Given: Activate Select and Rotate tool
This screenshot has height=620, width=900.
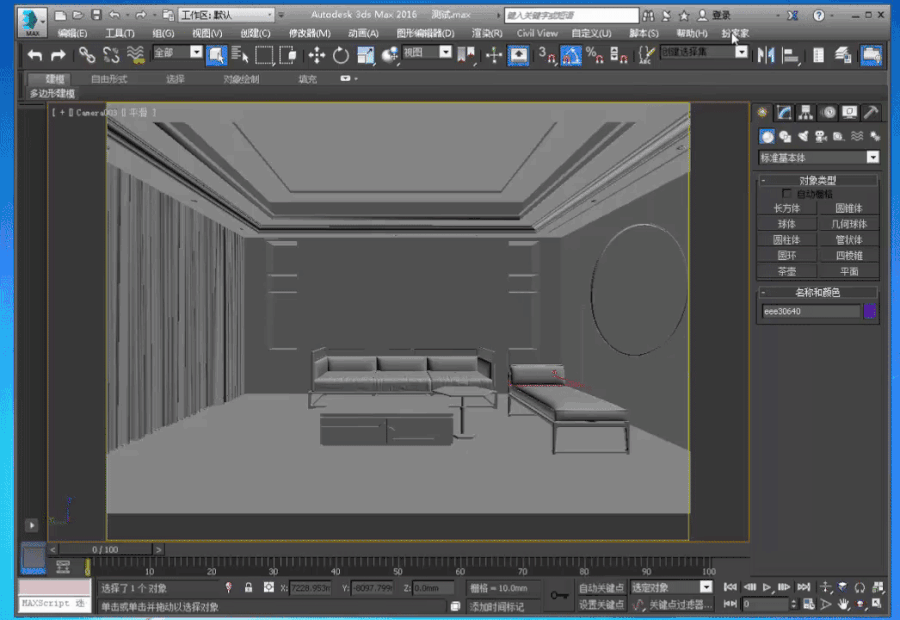Looking at the screenshot, I should click(x=340, y=55).
